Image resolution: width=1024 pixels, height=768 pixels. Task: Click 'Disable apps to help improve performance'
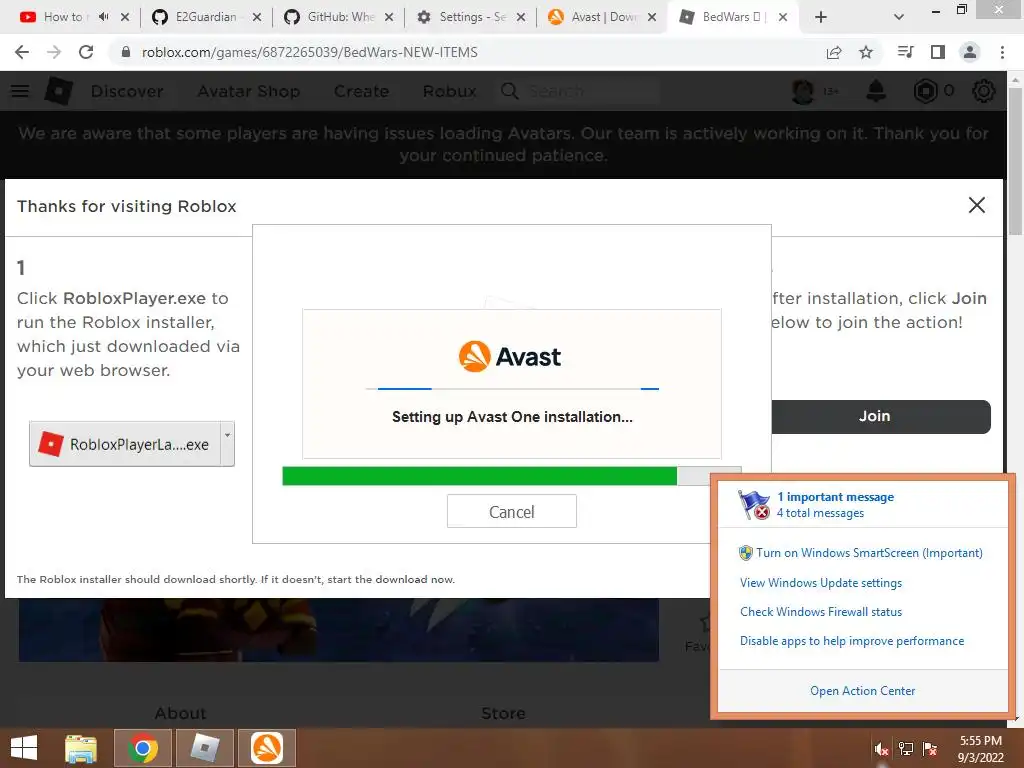852,641
